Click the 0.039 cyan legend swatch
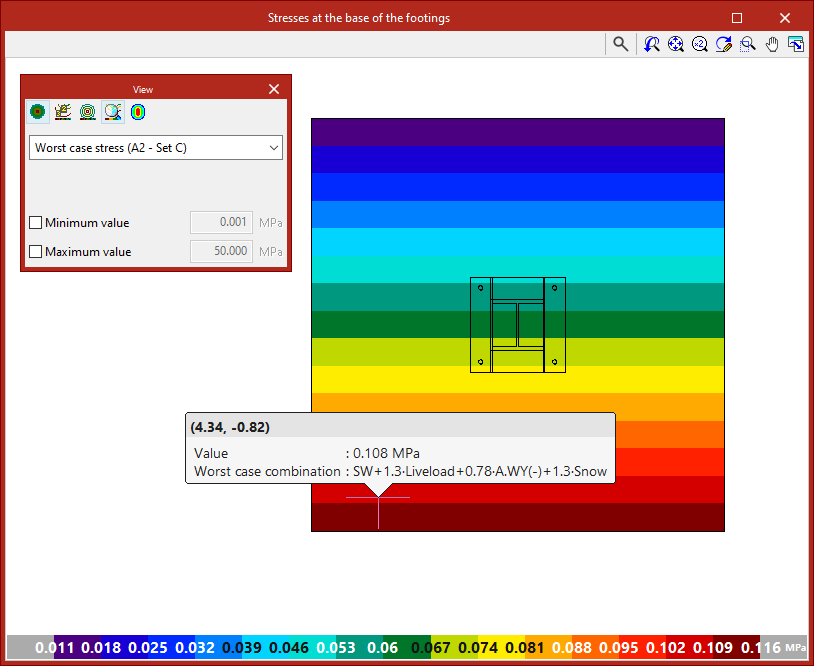 pos(266,647)
